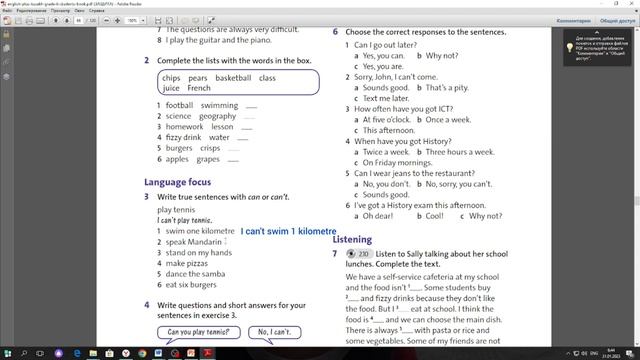Open page thumbnails panel in sidebar

[x=7, y=48]
